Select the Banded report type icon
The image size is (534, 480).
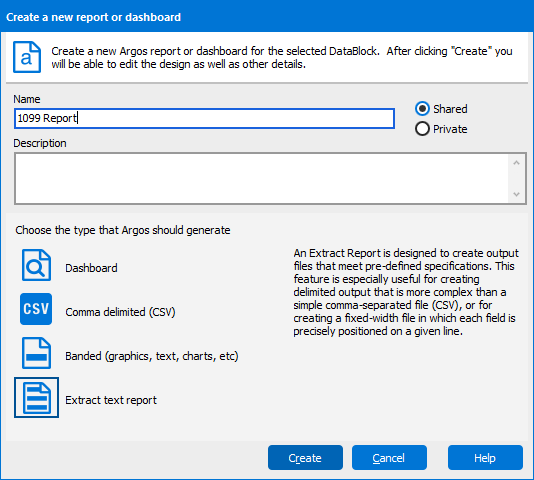tap(36, 353)
